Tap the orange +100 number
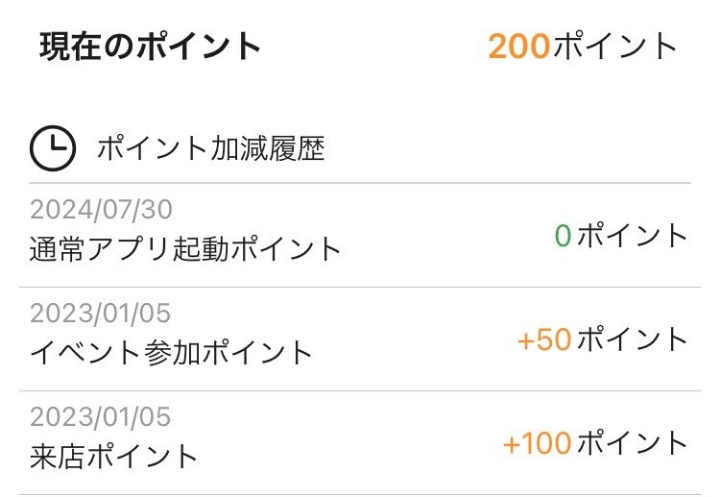The width and height of the screenshot is (720, 497). tap(538, 443)
